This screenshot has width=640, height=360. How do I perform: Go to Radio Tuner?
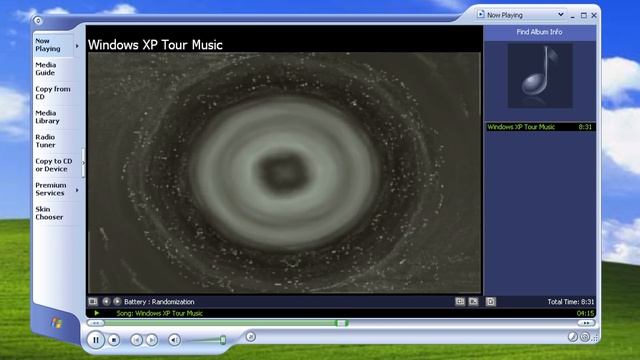(x=53, y=141)
